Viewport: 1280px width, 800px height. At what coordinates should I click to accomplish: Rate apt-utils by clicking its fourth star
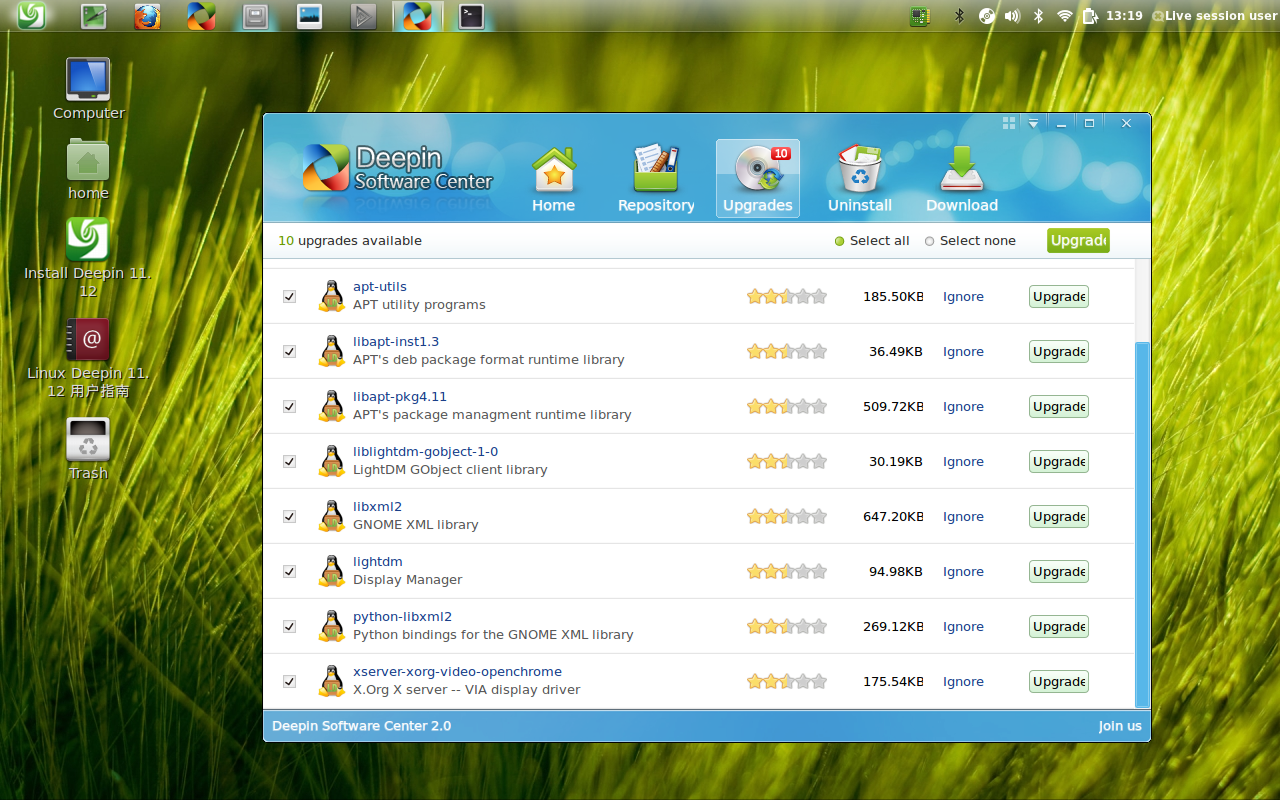coord(802,296)
